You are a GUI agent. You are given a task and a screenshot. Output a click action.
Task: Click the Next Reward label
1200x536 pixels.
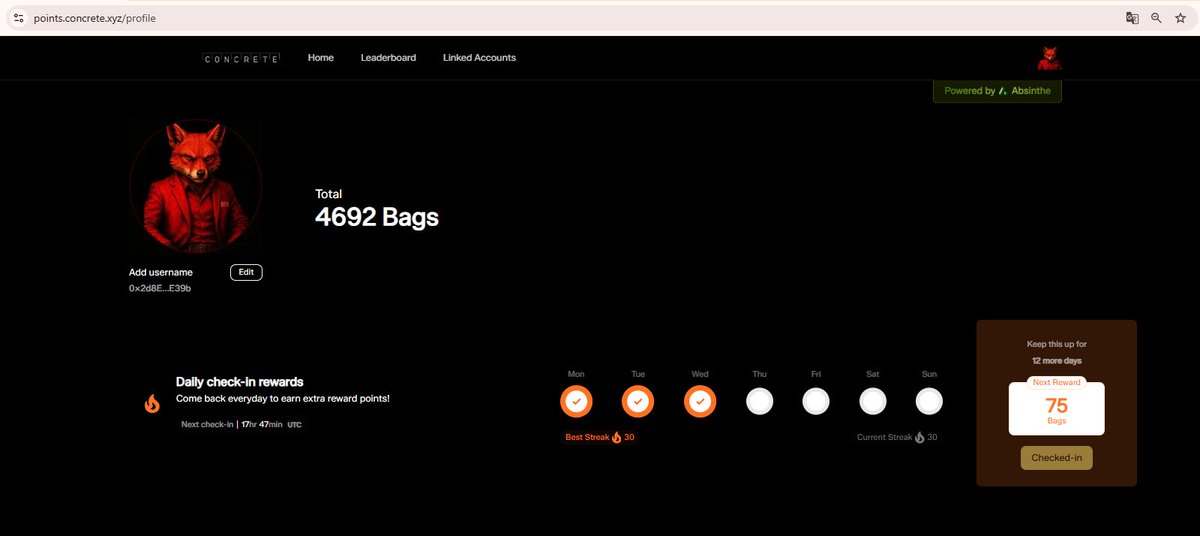pos(1057,382)
